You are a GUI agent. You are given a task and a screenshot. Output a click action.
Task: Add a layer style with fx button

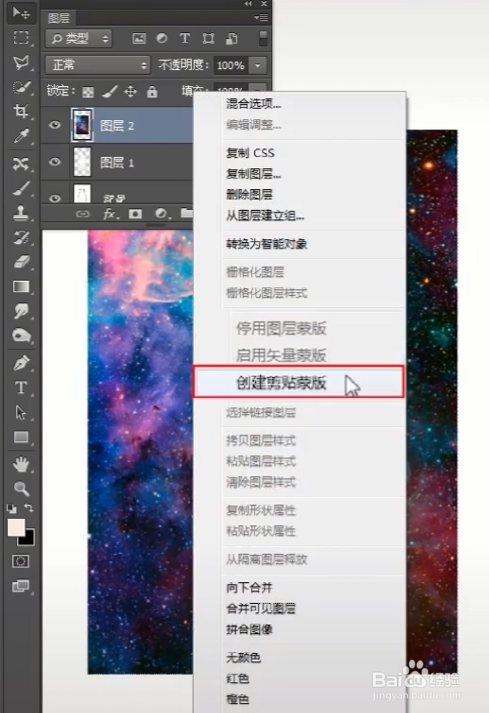coord(110,213)
